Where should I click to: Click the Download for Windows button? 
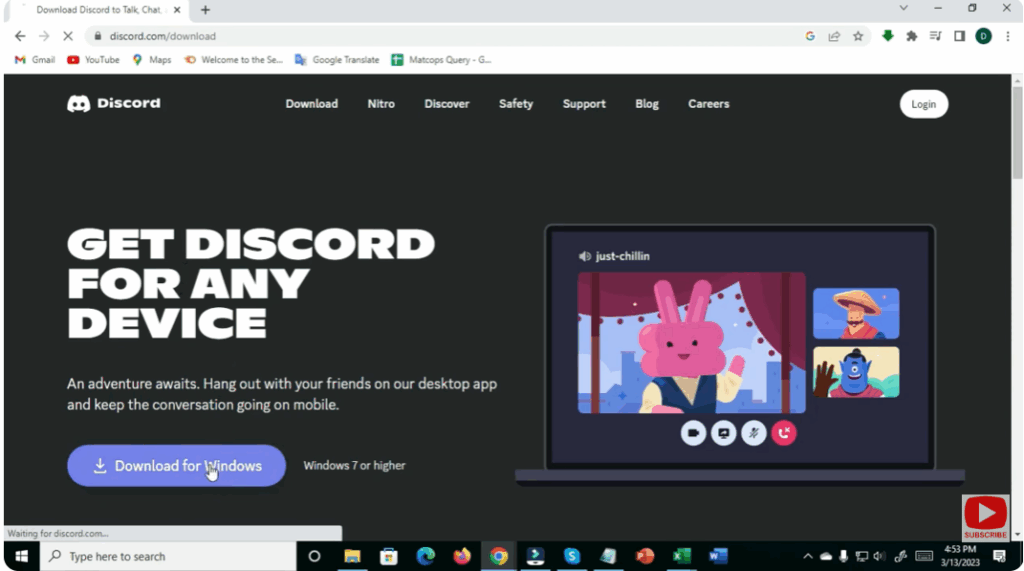pyautogui.click(x=176, y=466)
